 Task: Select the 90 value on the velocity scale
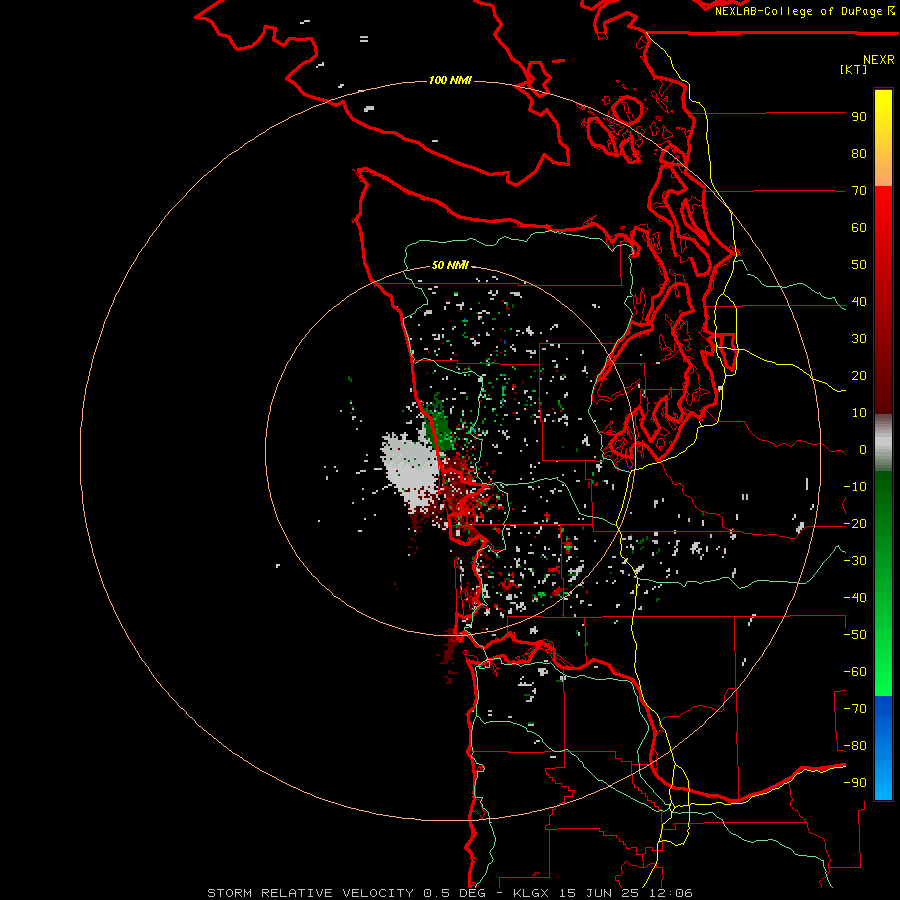(x=859, y=117)
